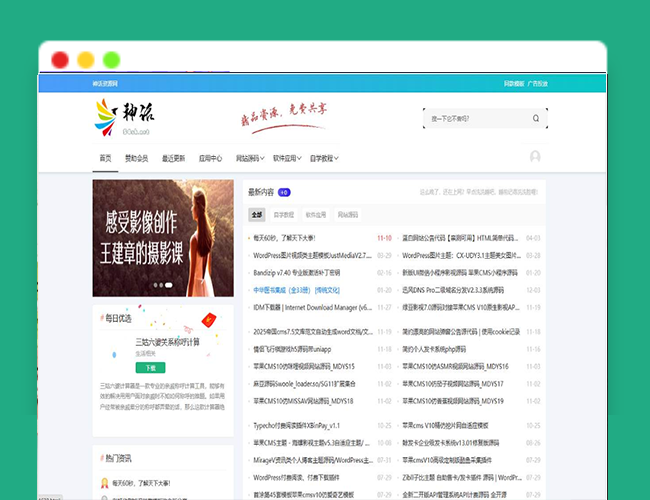Open the cookie记录 announcement code article

coord(461,332)
